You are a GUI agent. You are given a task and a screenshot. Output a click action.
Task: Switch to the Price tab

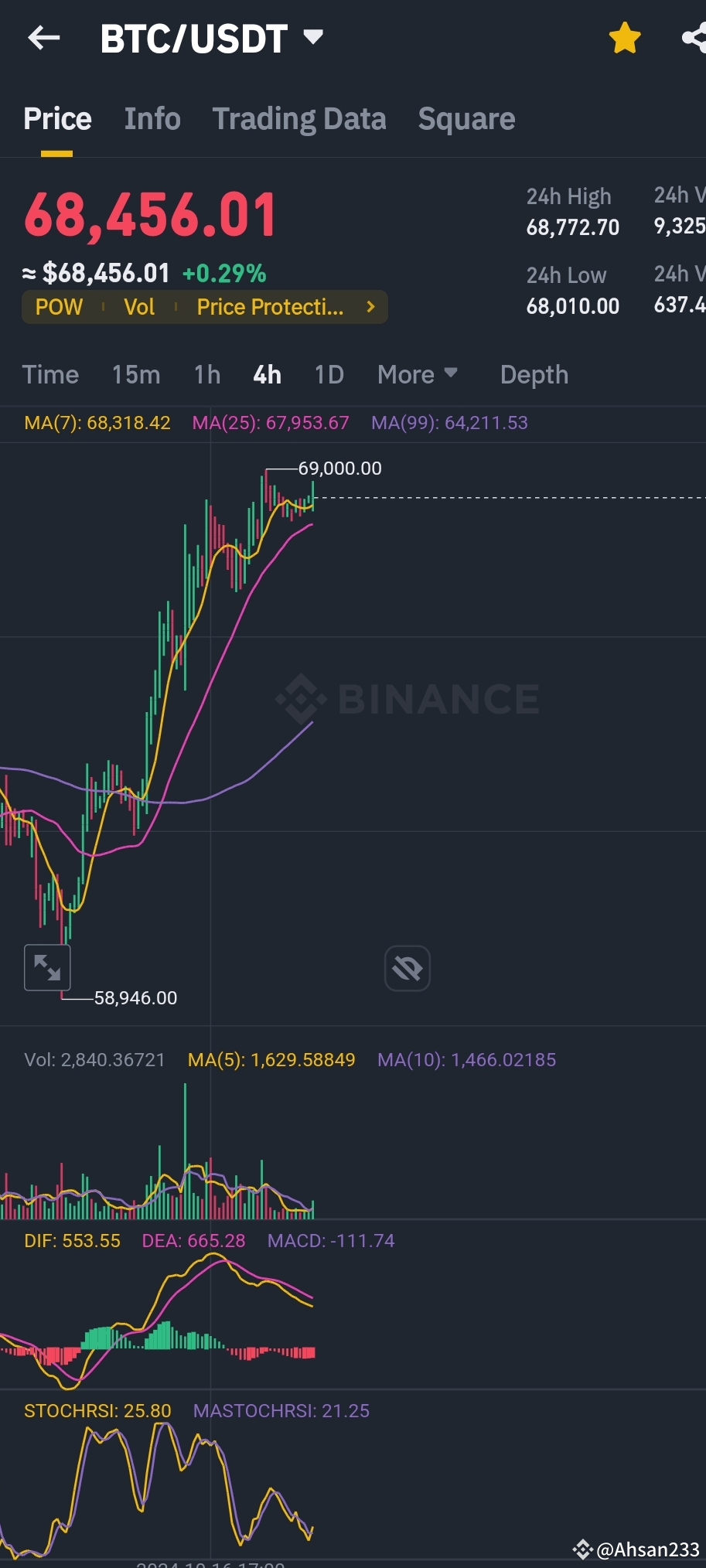[57, 118]
